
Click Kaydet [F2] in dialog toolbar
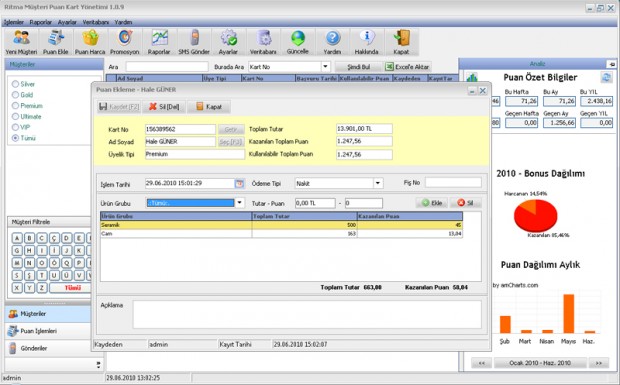(x=119, y=107)
